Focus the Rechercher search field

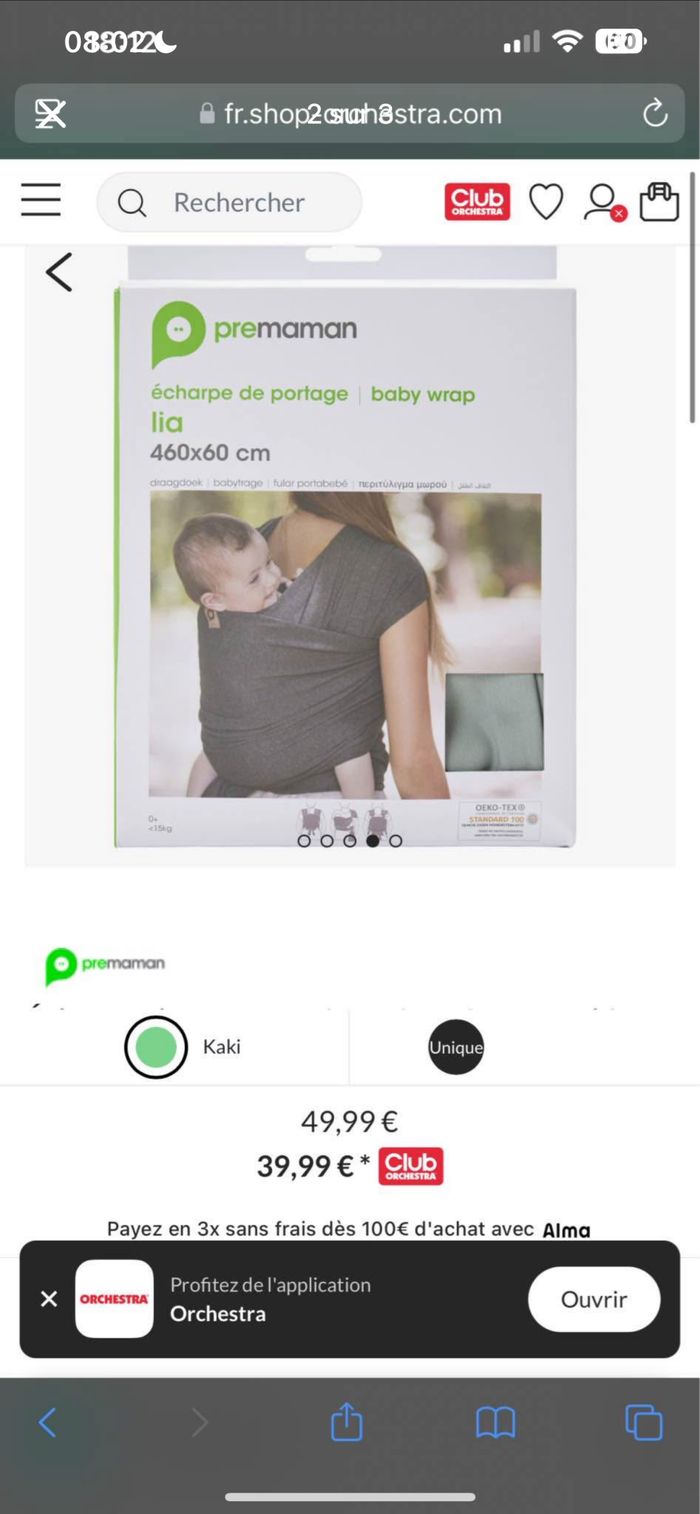(x=229, y=202)
